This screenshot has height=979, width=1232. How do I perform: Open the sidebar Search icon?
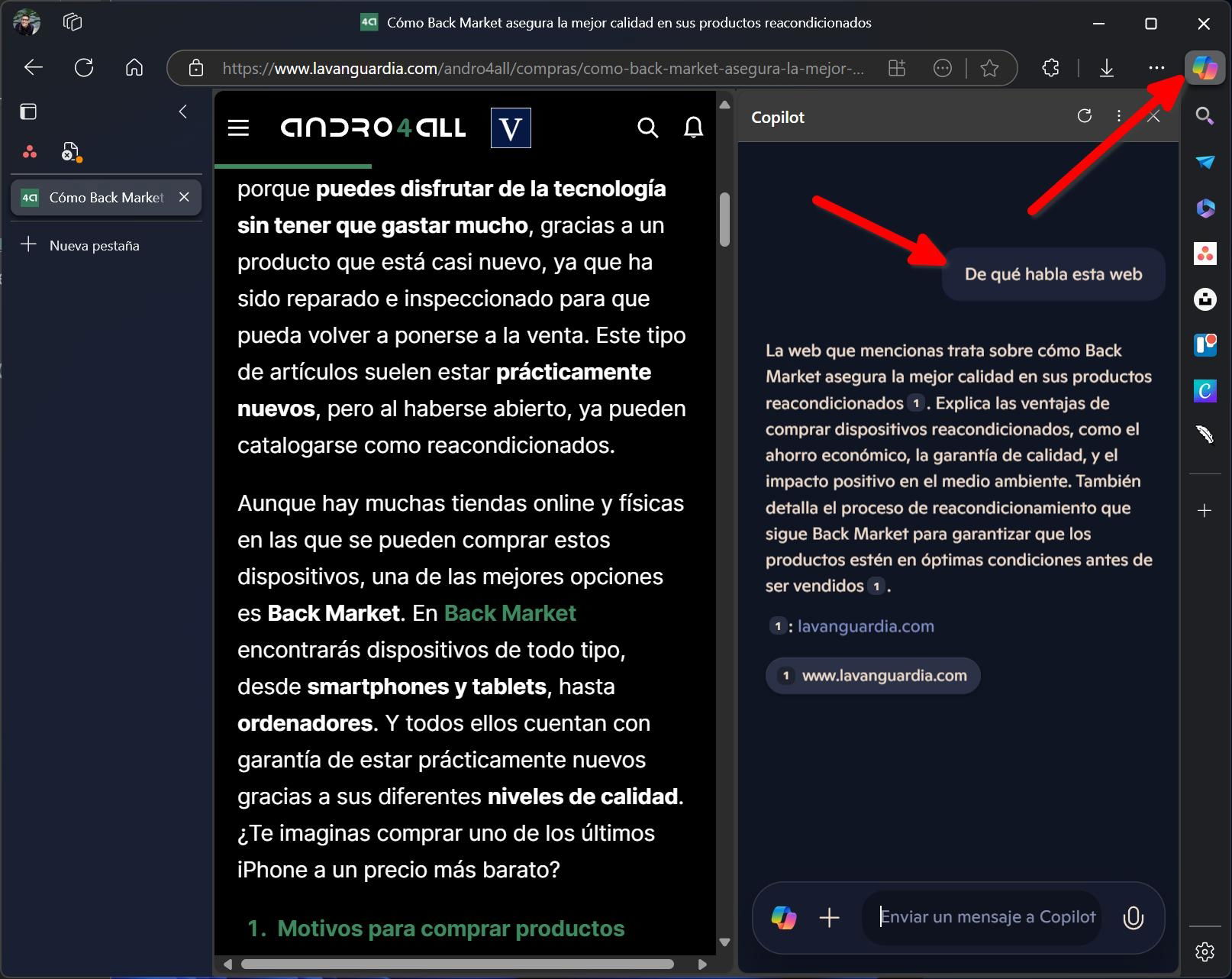pyautogui.click(x=1205, y=116)
